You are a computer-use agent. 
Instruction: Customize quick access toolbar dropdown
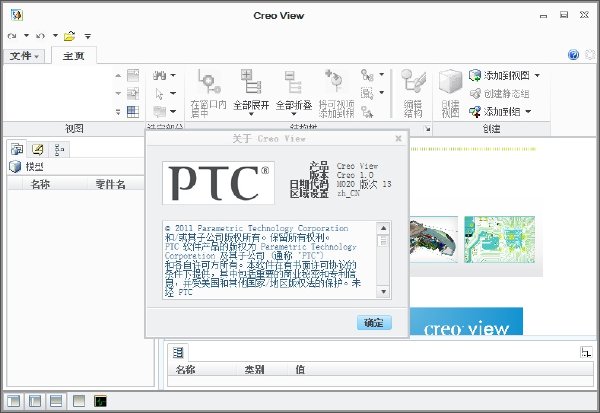pyautogui.click(x=88, y=36)
